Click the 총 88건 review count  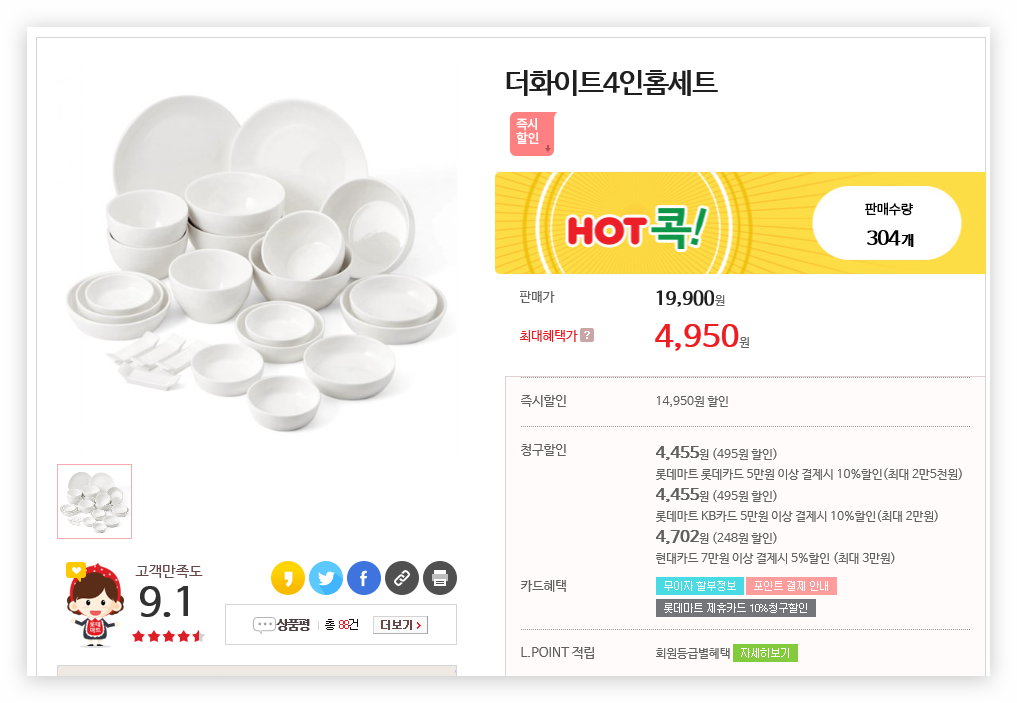(342, 625)
